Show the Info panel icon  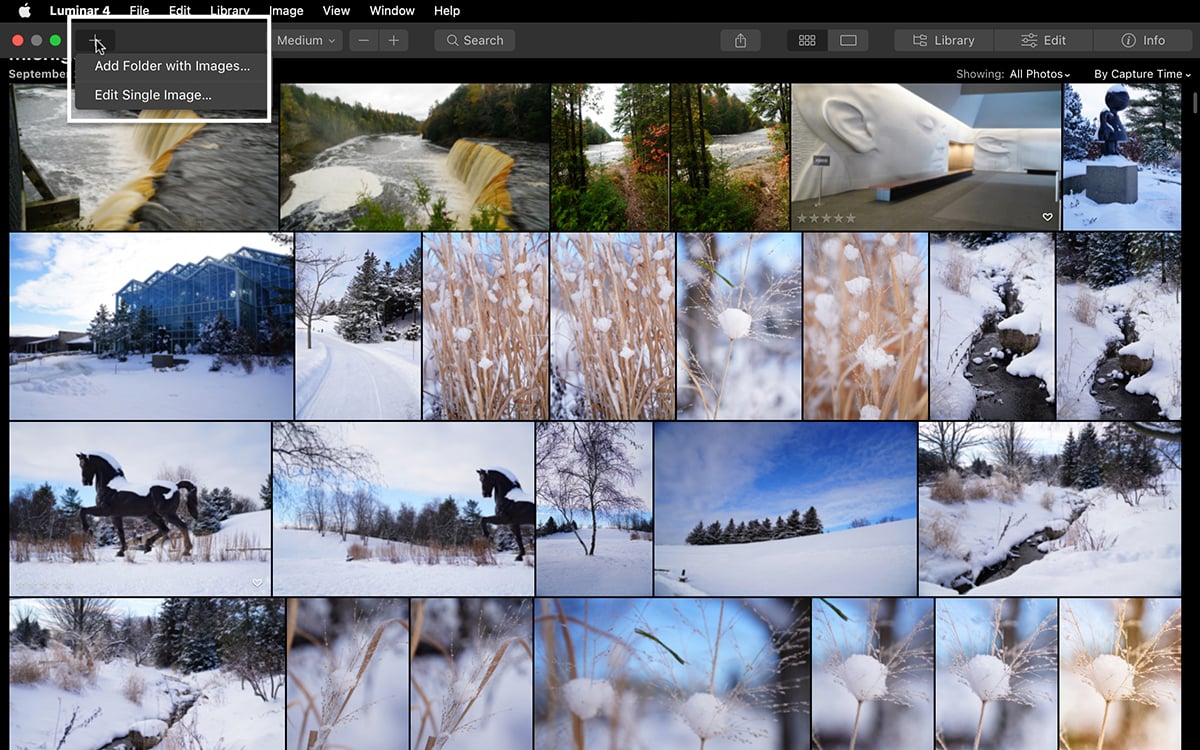click(1142, 40)
